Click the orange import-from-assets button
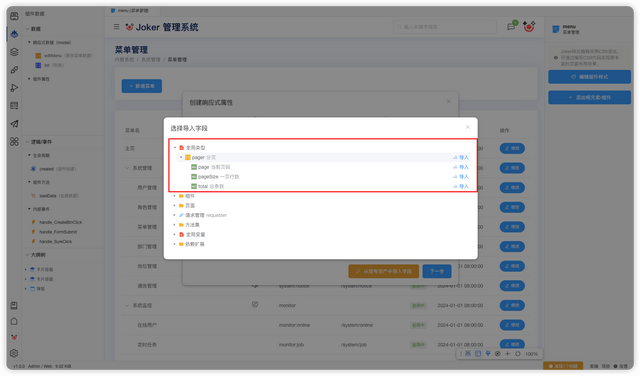Screen dimensions: 640x376 pos(384,271)
